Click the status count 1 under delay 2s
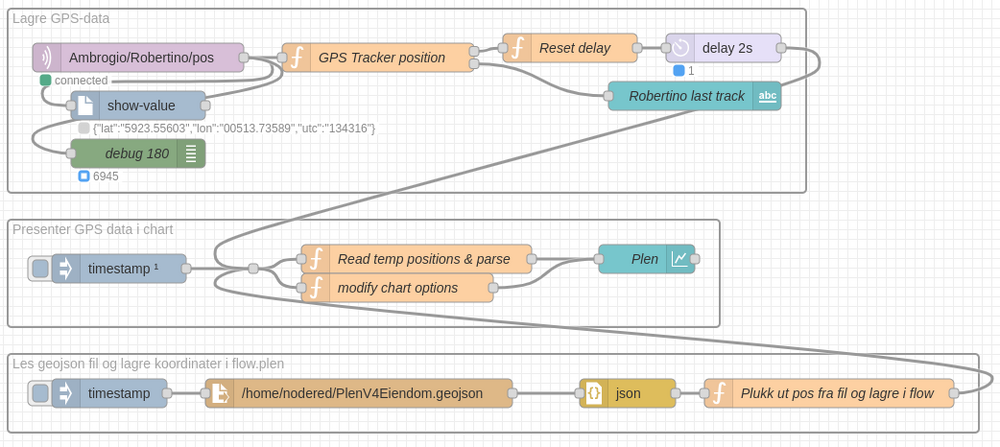 (691, 71)
